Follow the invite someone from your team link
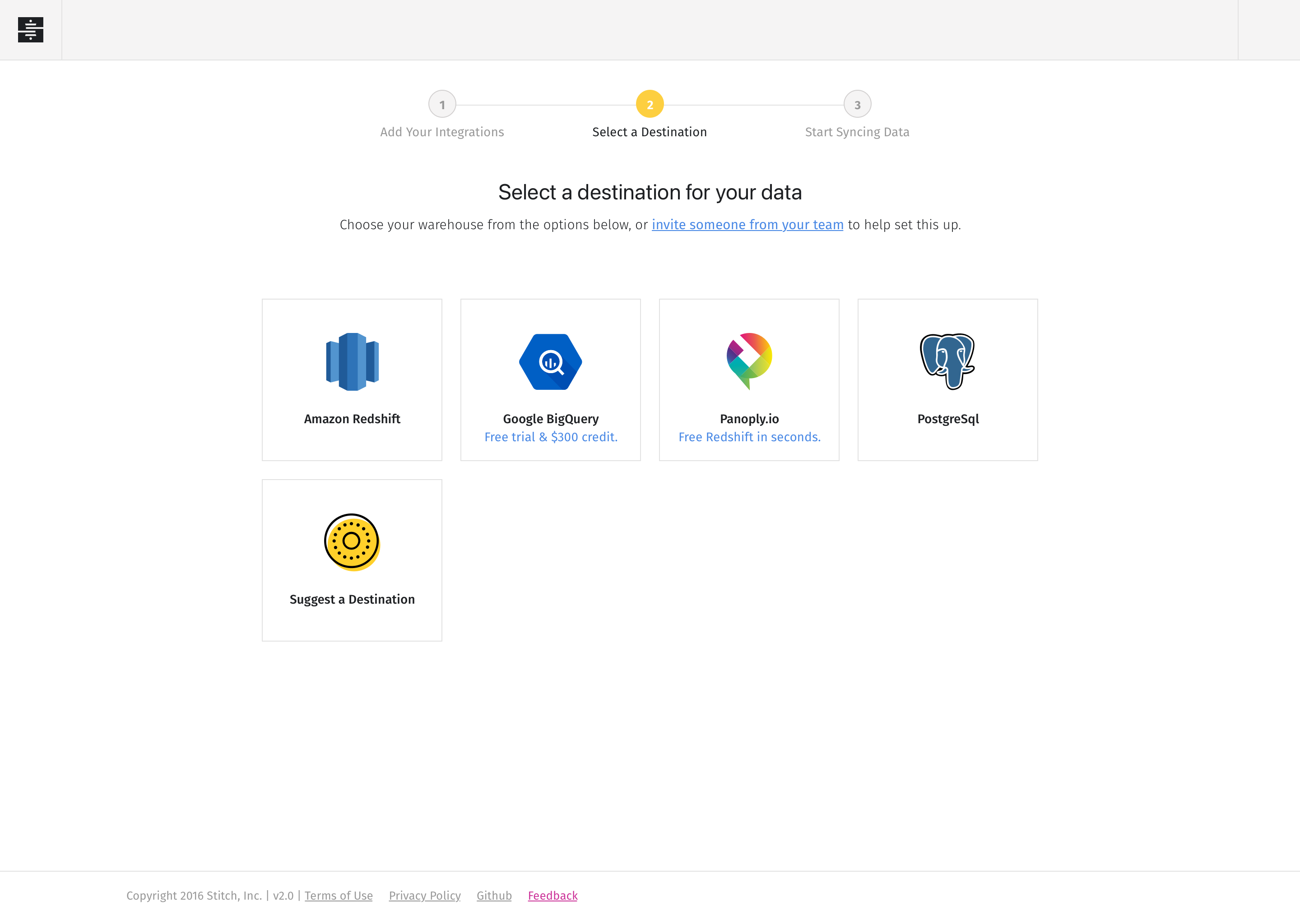Image resolution: width=1300 pixels, height=924 pixels. (747, 225)
